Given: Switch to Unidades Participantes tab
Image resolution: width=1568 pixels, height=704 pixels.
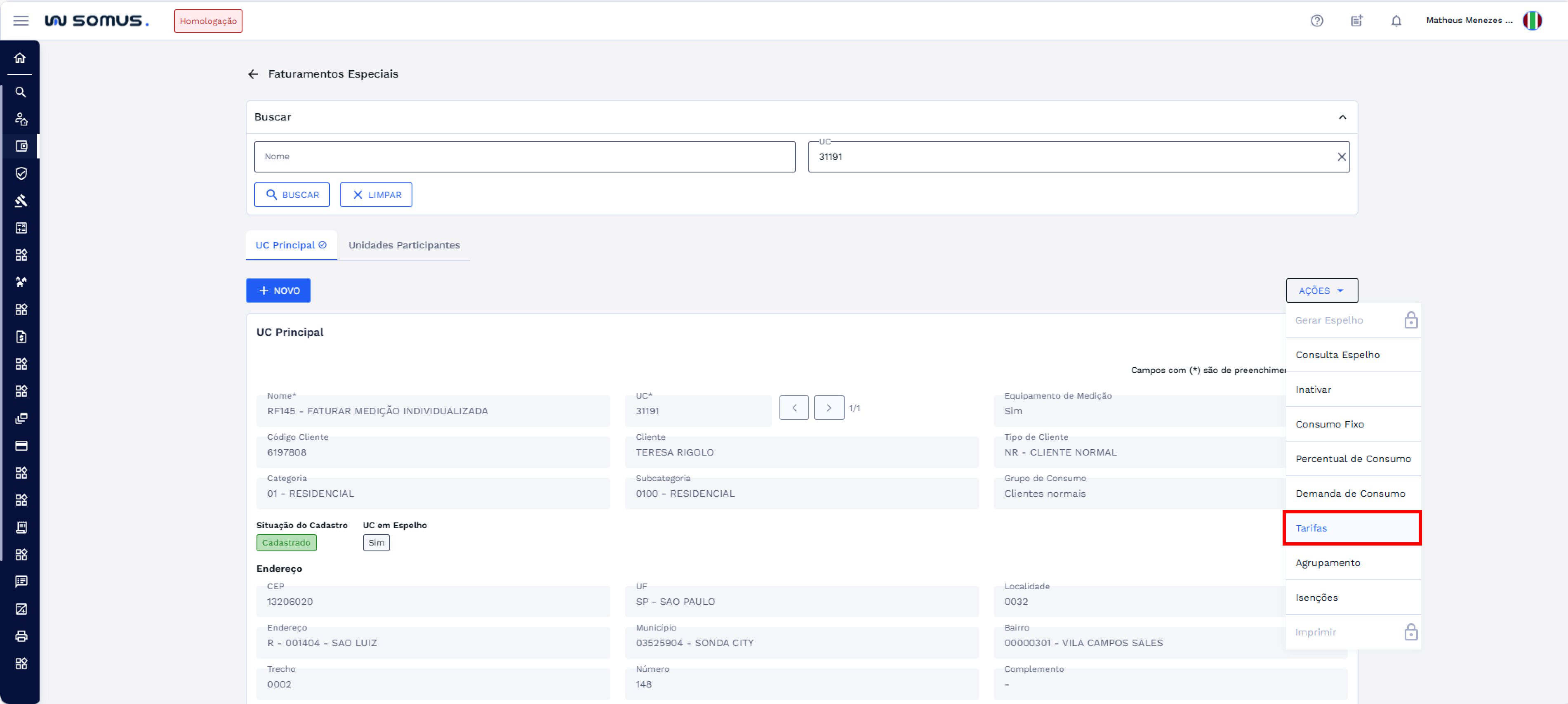Looking at the screenshot, I should [404, 245].
